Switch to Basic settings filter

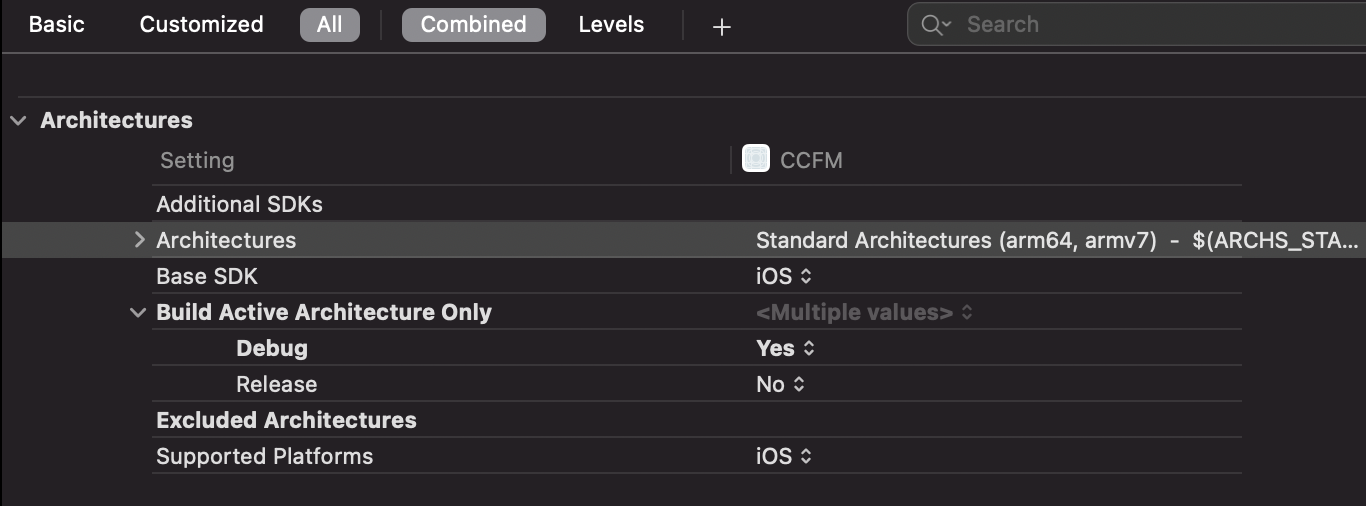(57, 25)
